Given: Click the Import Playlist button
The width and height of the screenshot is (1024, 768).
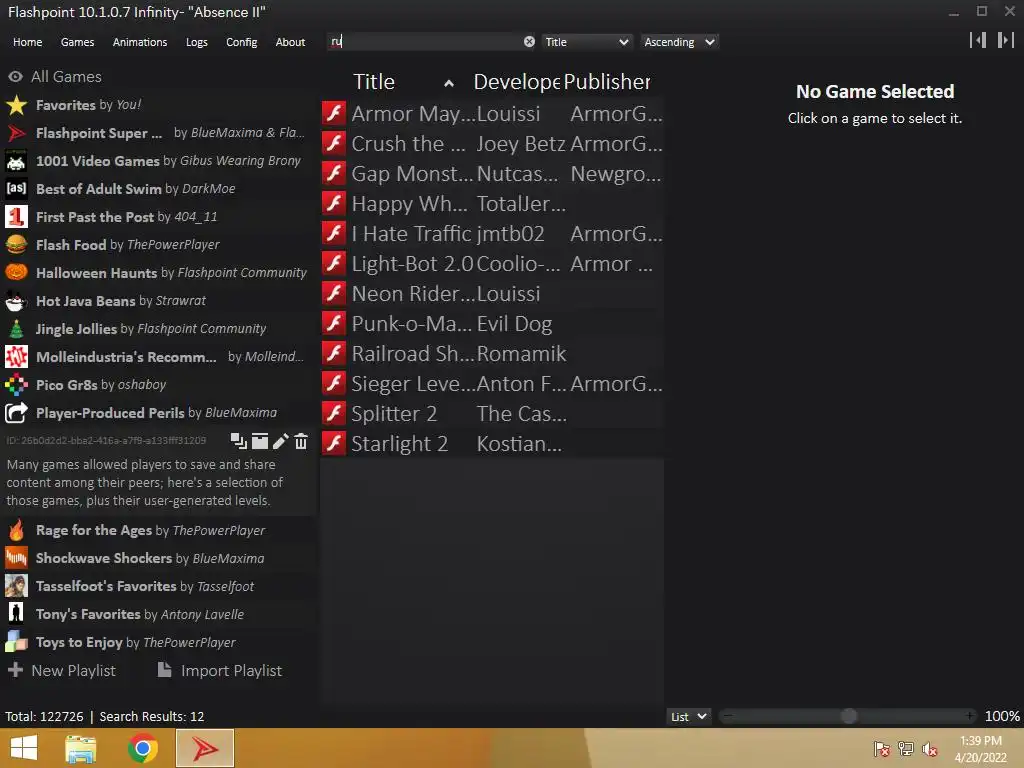Looking at the screenshot, I should [x=220, y=671].
